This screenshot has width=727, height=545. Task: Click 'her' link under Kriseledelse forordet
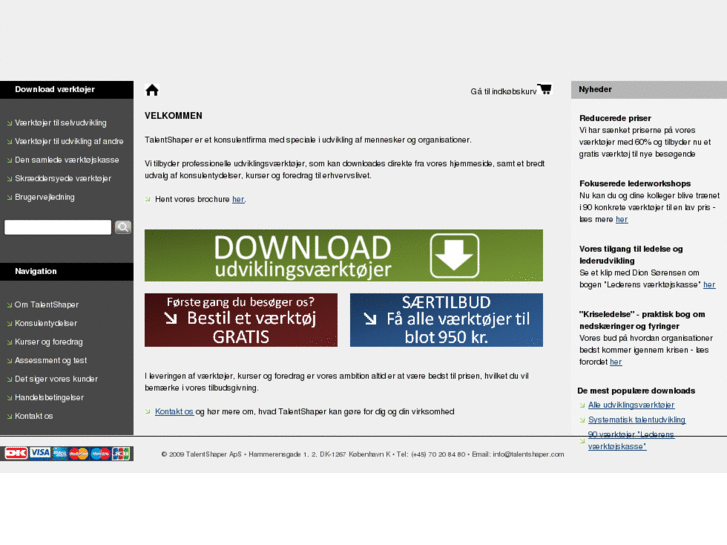(616, 362)
